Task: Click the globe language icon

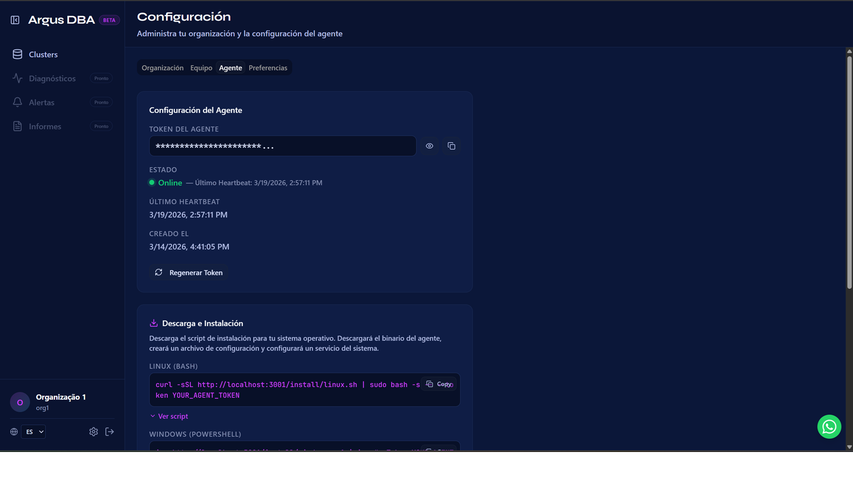Action: 14,432
